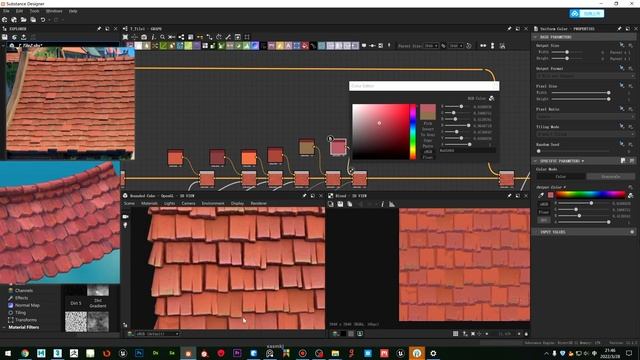Click Invert in the color editor
The width and height of the screenshot is (640, 360).
pos(427,129)
